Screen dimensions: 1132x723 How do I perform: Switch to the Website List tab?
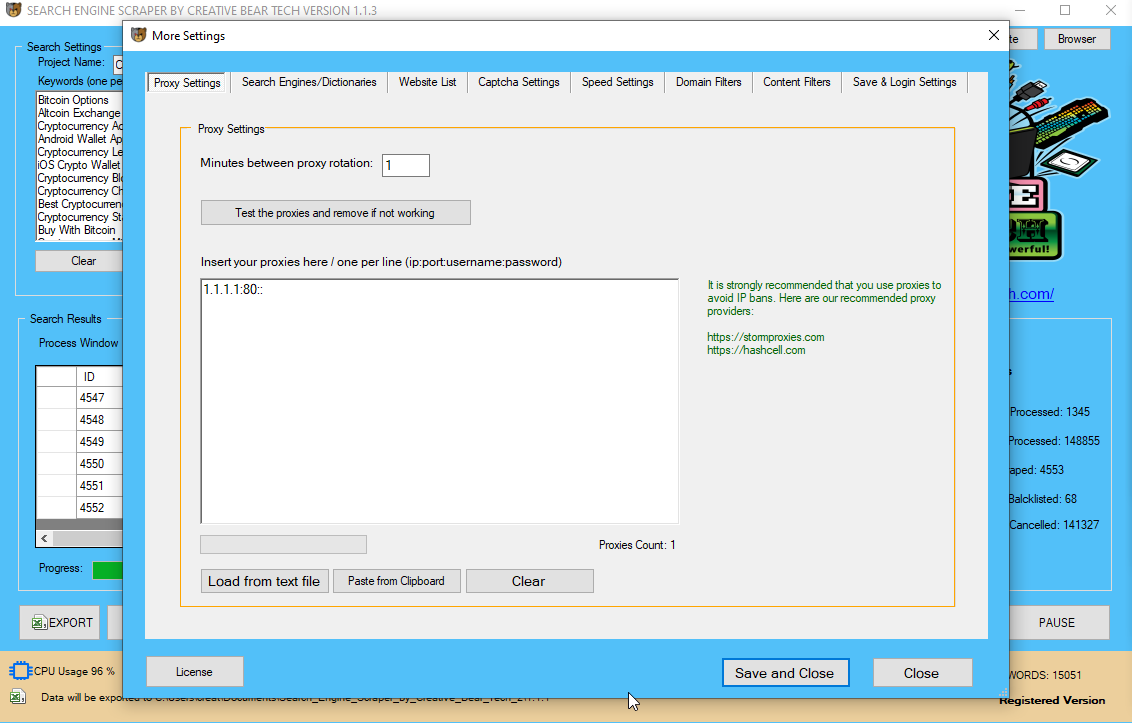click(427, 83)
